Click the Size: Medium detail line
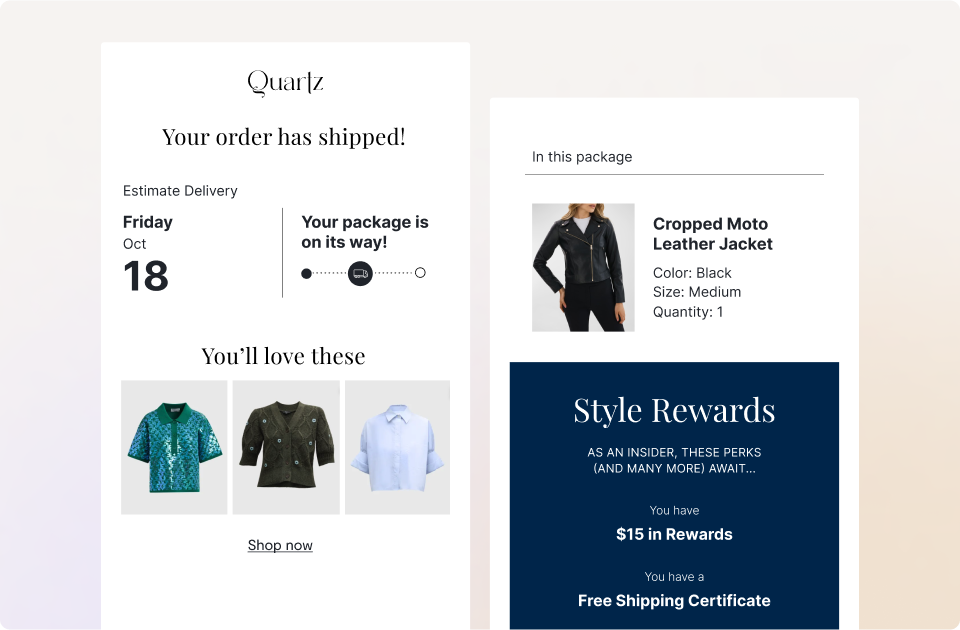960x630 pixels. (697, 292)
